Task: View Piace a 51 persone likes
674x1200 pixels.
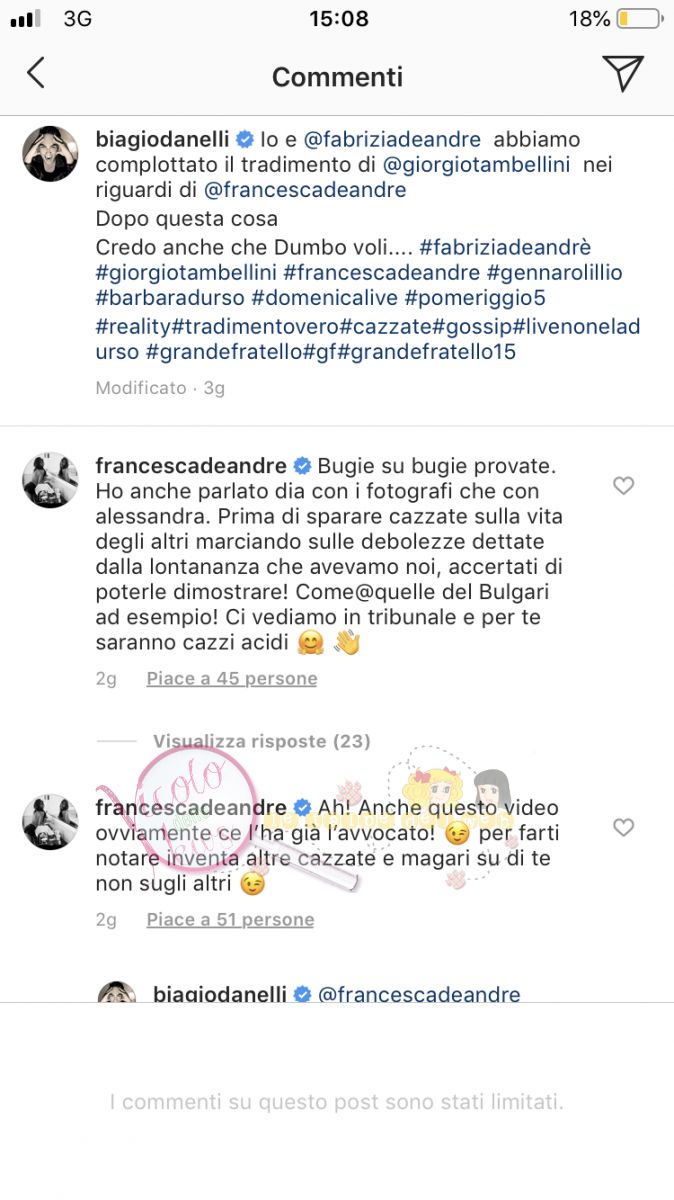Action: (x=230, y=919)
